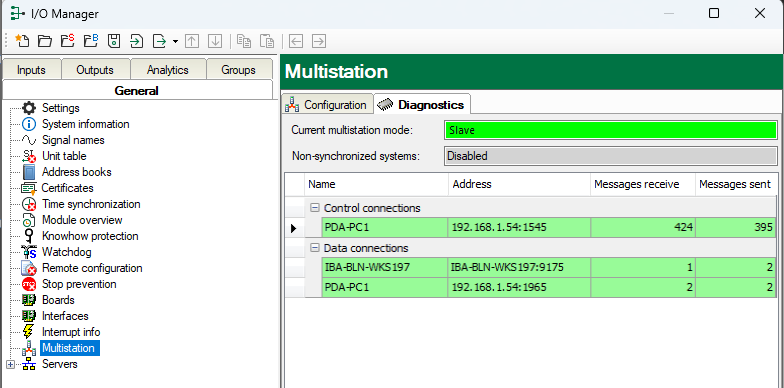This screenshot has height=388, width=784.
Task: Click the Save configuration disk icon
Action: (x=114, y=41)
